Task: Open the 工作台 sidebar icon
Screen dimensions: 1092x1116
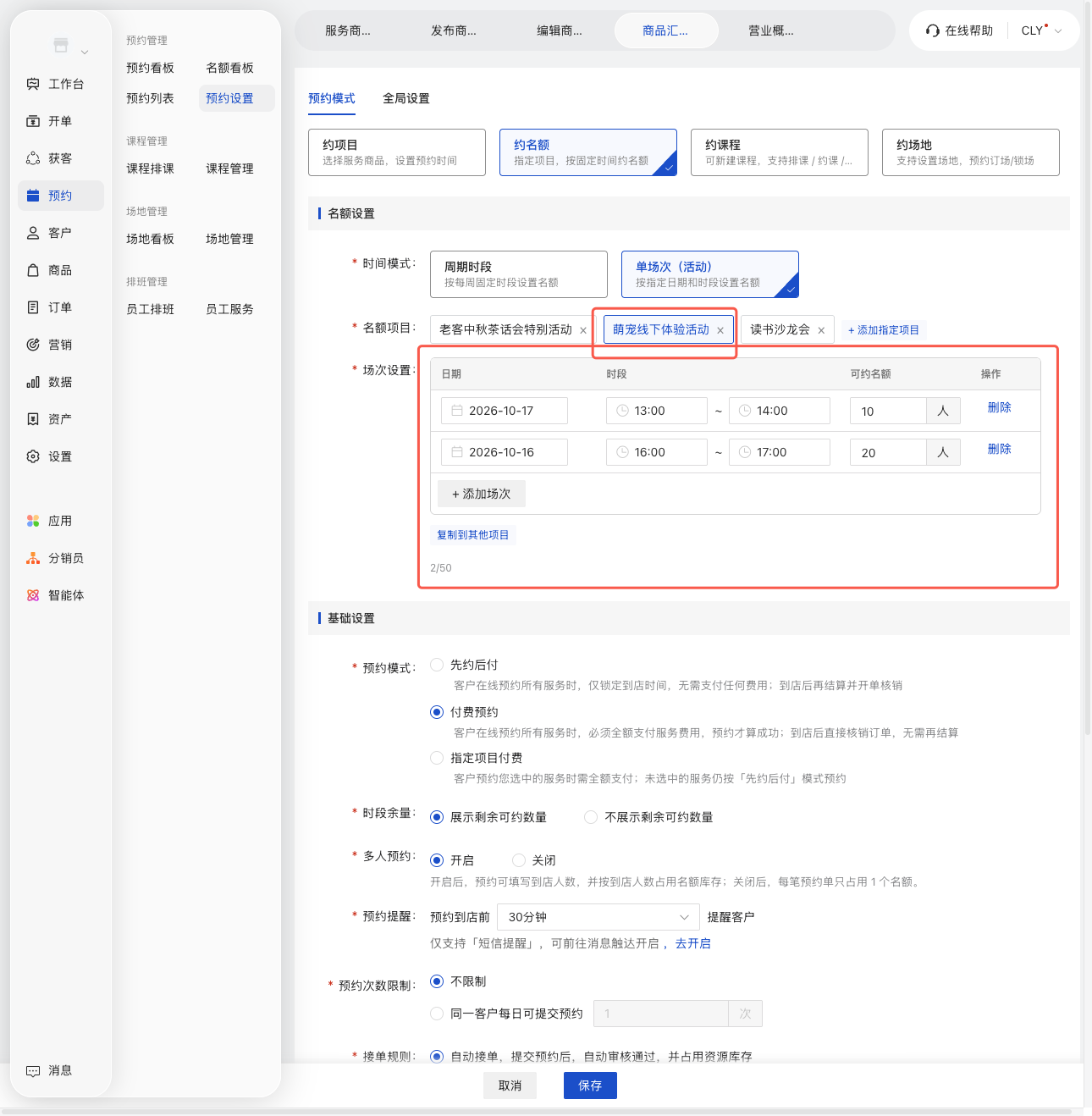Action: (x=33, y=84)
